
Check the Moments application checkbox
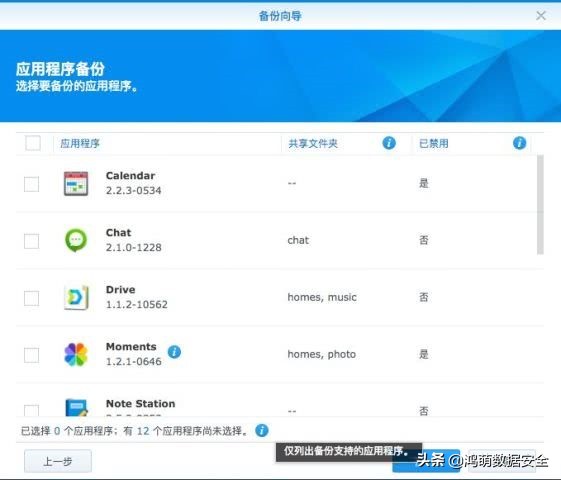(x=31, y=355)
